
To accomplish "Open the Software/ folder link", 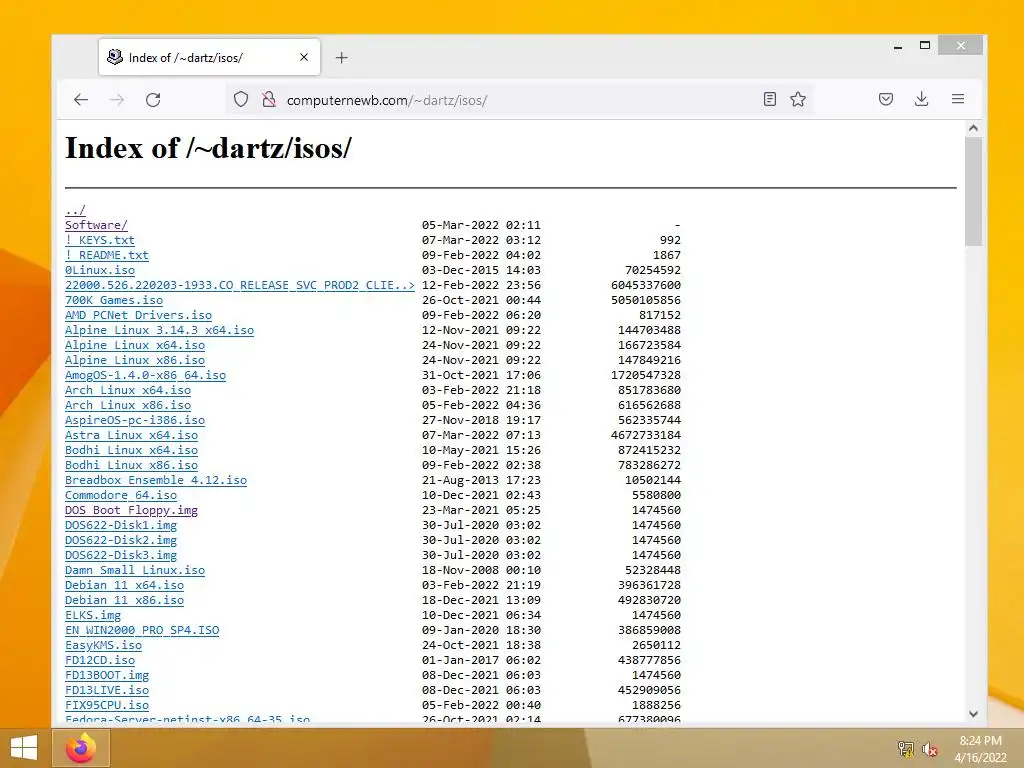I will pos(96,225).
